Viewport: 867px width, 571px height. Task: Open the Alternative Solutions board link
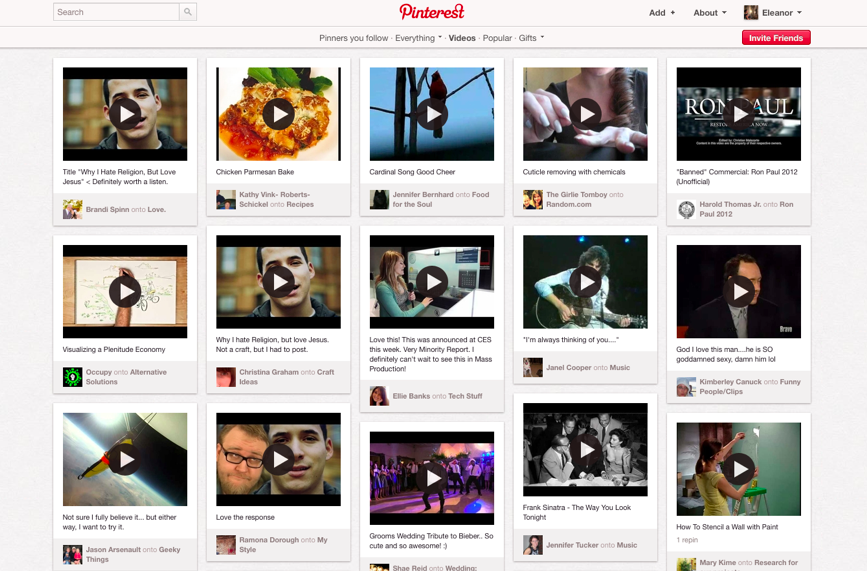(126, 377)
